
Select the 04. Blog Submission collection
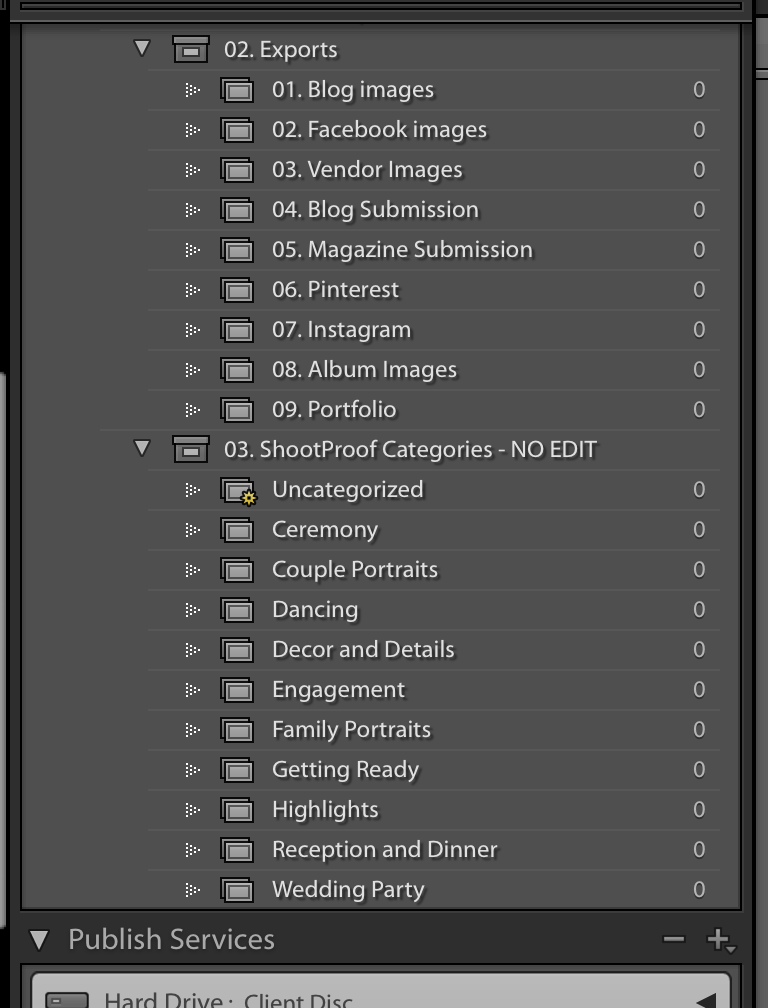[x=433, y=210]
